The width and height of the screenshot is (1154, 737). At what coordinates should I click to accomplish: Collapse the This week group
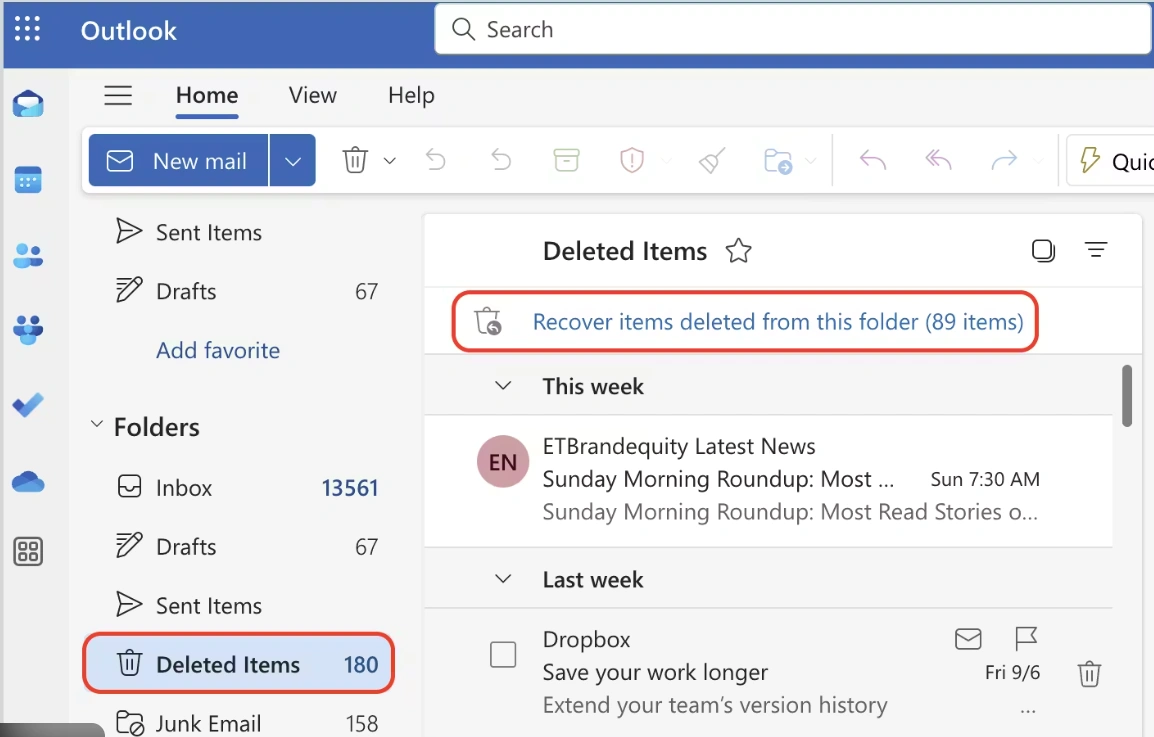pos(503,385)
